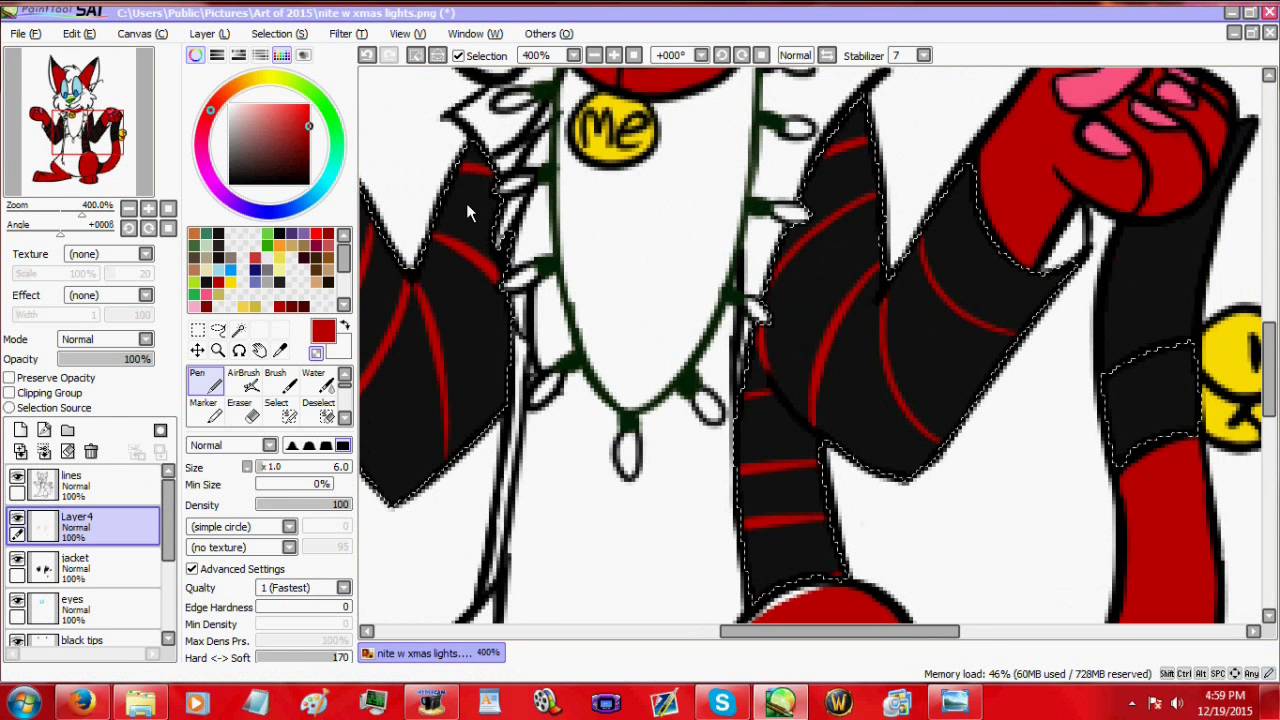The width and height of the screenshot is (1280, 720).
Task: Hide the Layer4 layer
Action: (x=17, y=518)
